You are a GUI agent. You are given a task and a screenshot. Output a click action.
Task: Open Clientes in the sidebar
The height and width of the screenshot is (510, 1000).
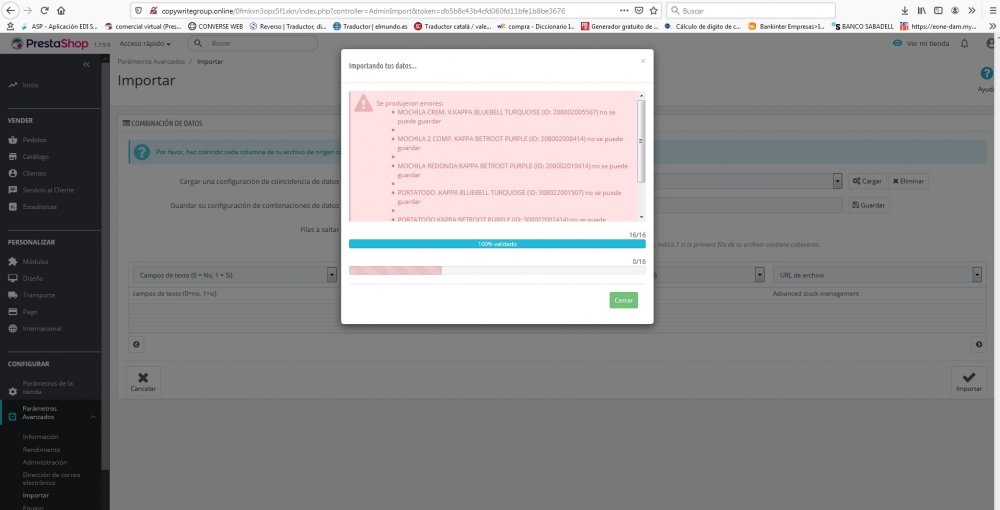34,173
